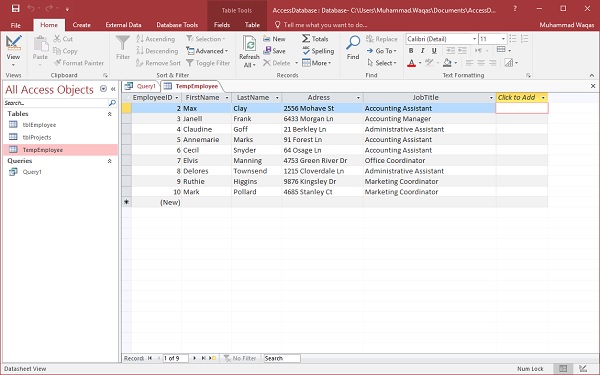The image size is (600, 375).
Task: Click the New record icon in ribbon
Action: (x=267, y=39)
